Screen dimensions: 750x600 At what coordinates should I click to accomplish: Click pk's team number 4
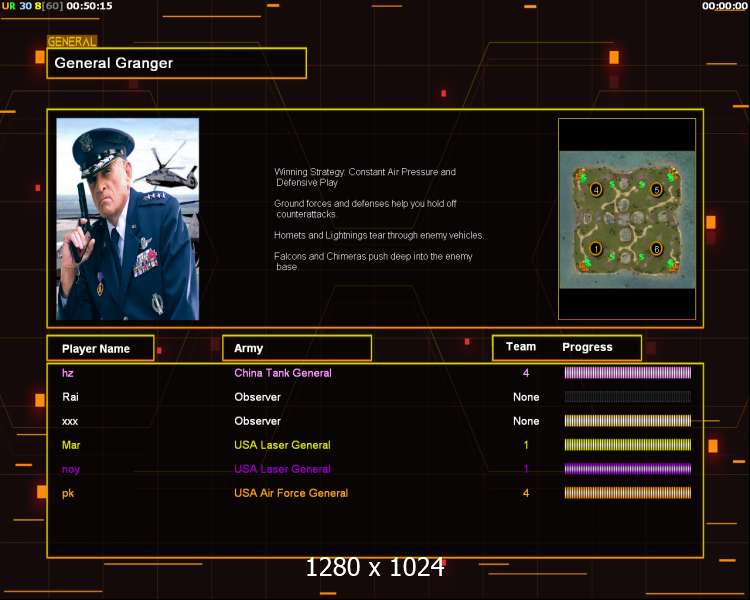[x=526, y=493]
